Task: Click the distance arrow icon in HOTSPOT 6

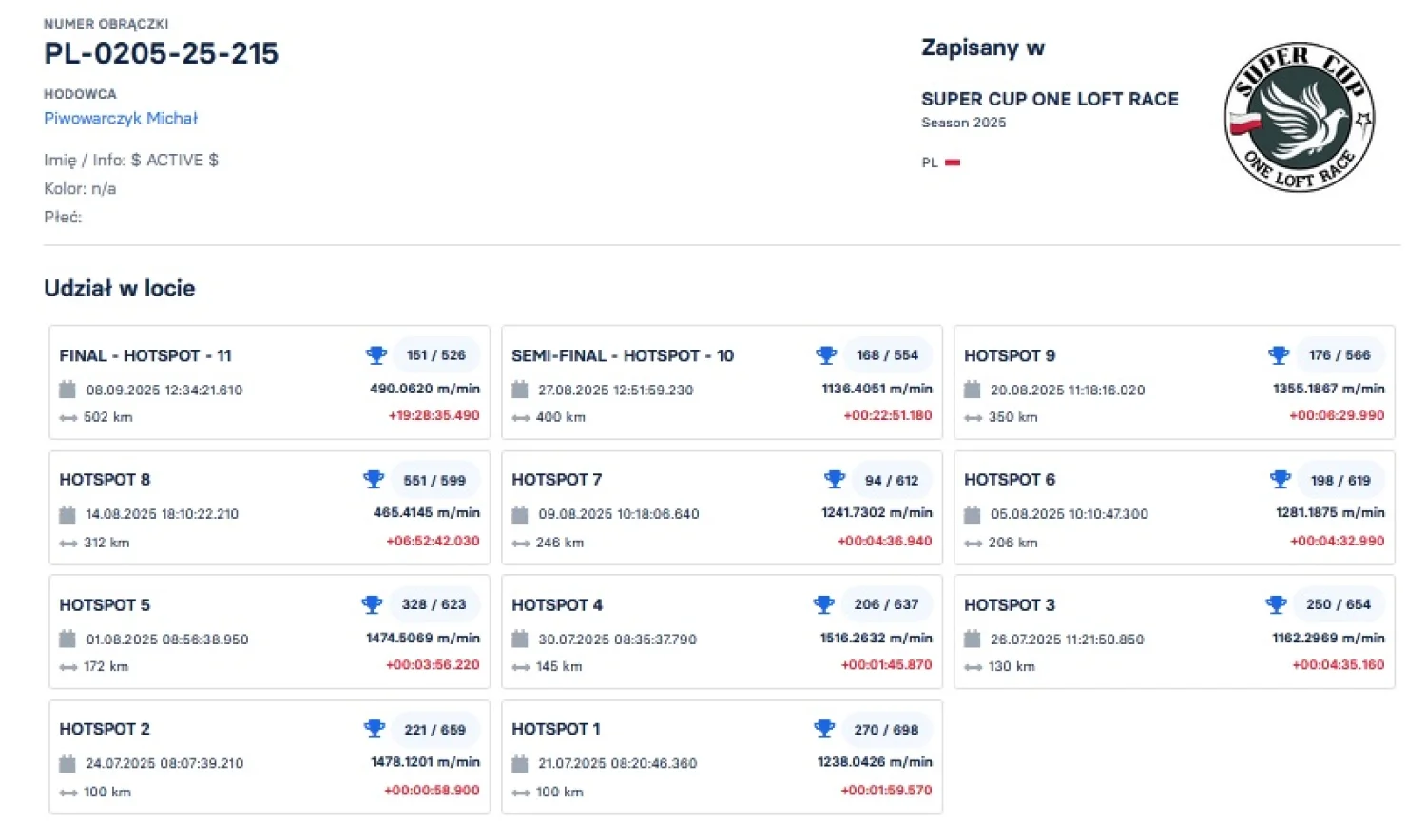Action: click(973, 544)
